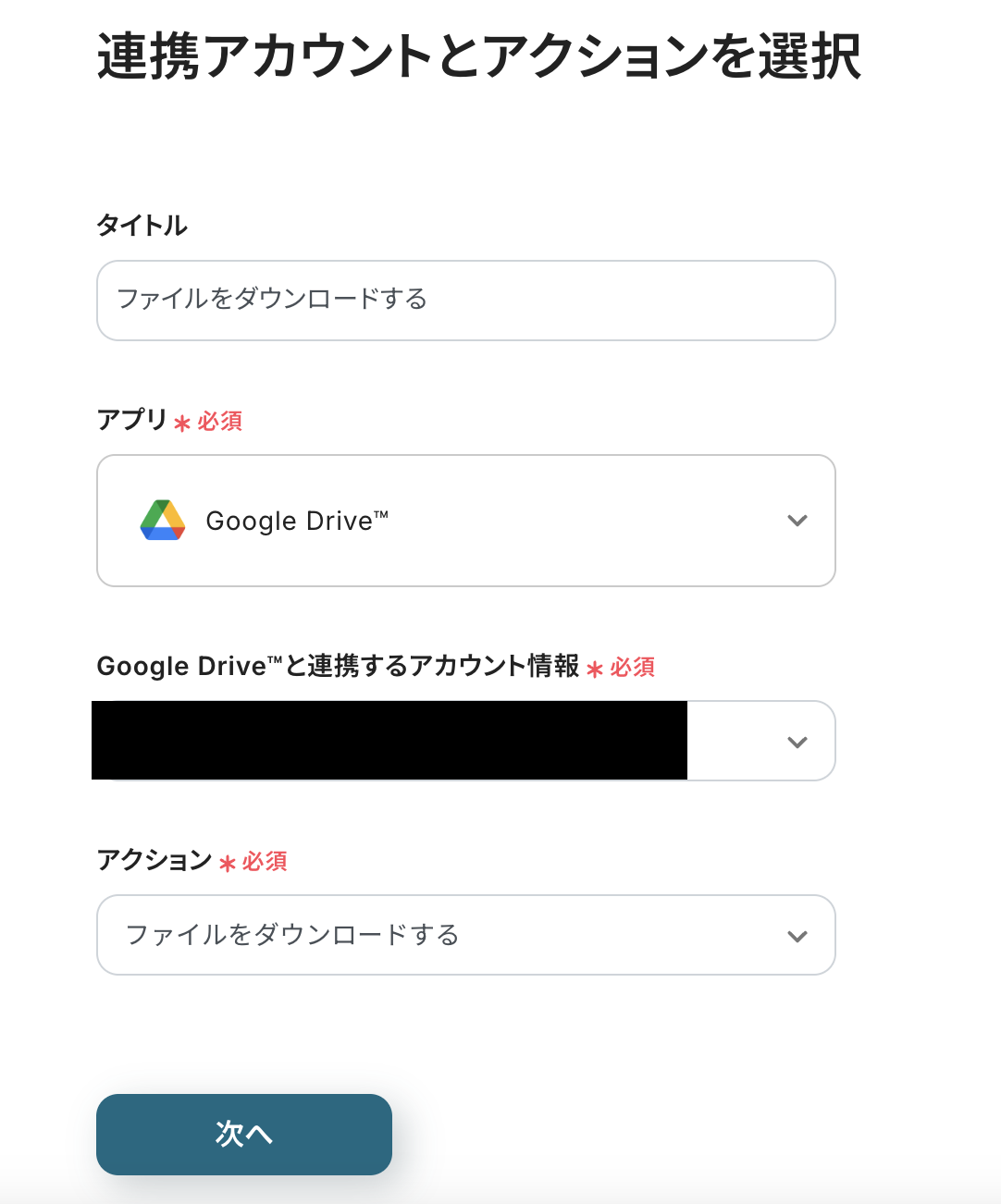
Task: Click the Google Drive triangle logo icon
Action: [163, 521]
